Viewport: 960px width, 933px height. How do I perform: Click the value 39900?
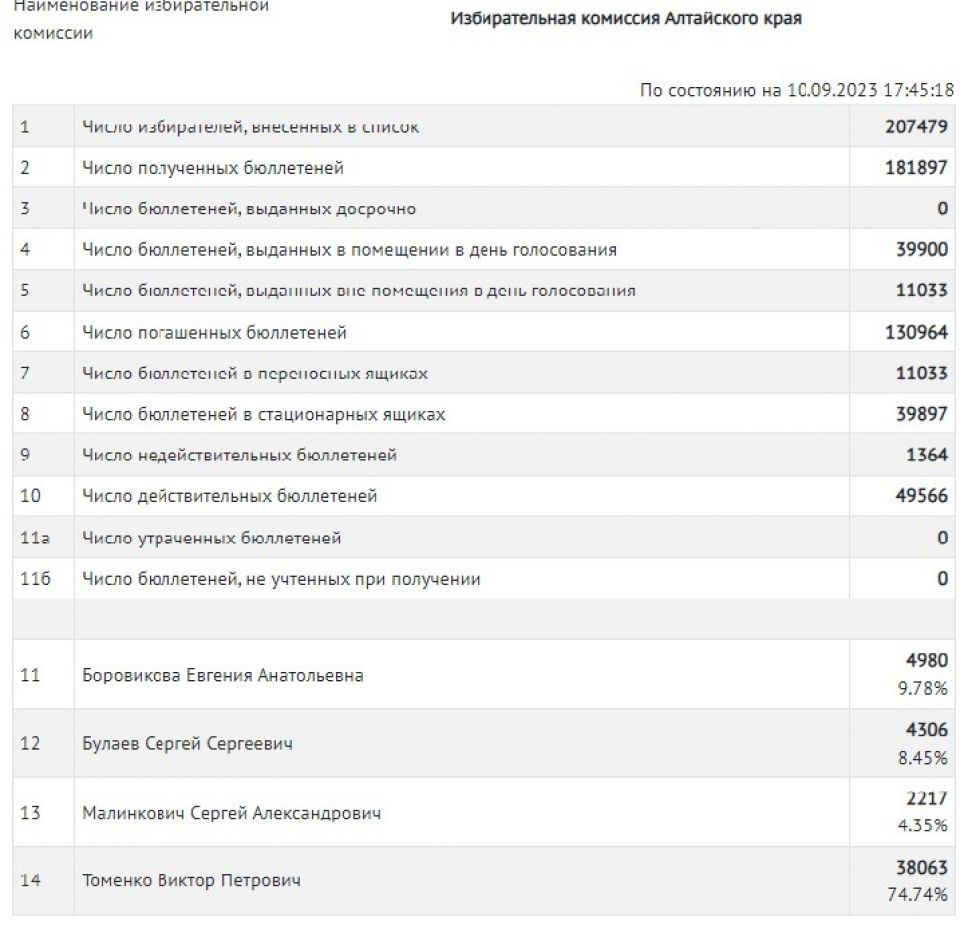[921, 250]
